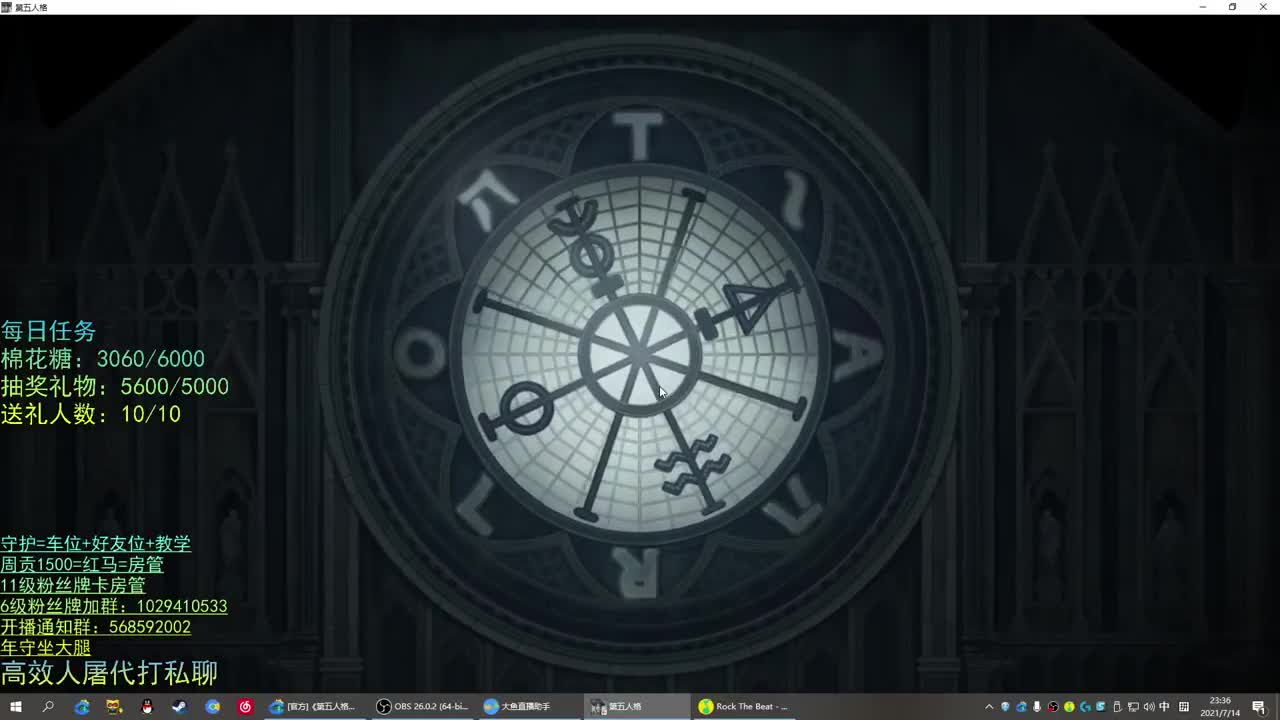The height and width of the screenshot is (720, 1280).
Task: Click the 第五人格 title bar window icon
Action: point(7,7)
